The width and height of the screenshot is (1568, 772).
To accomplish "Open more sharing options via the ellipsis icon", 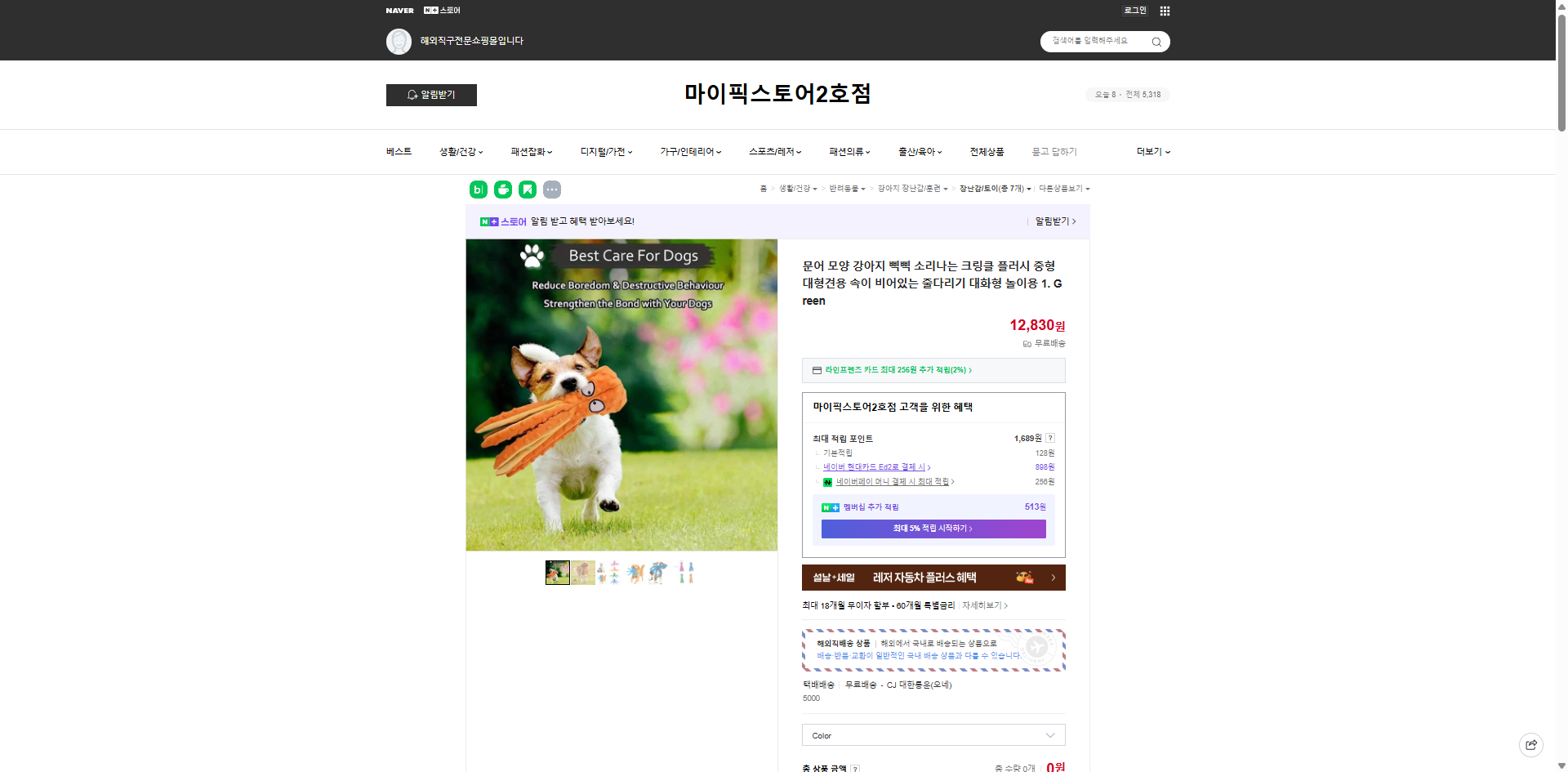I will pyautogui.click(x=553, y=190).
